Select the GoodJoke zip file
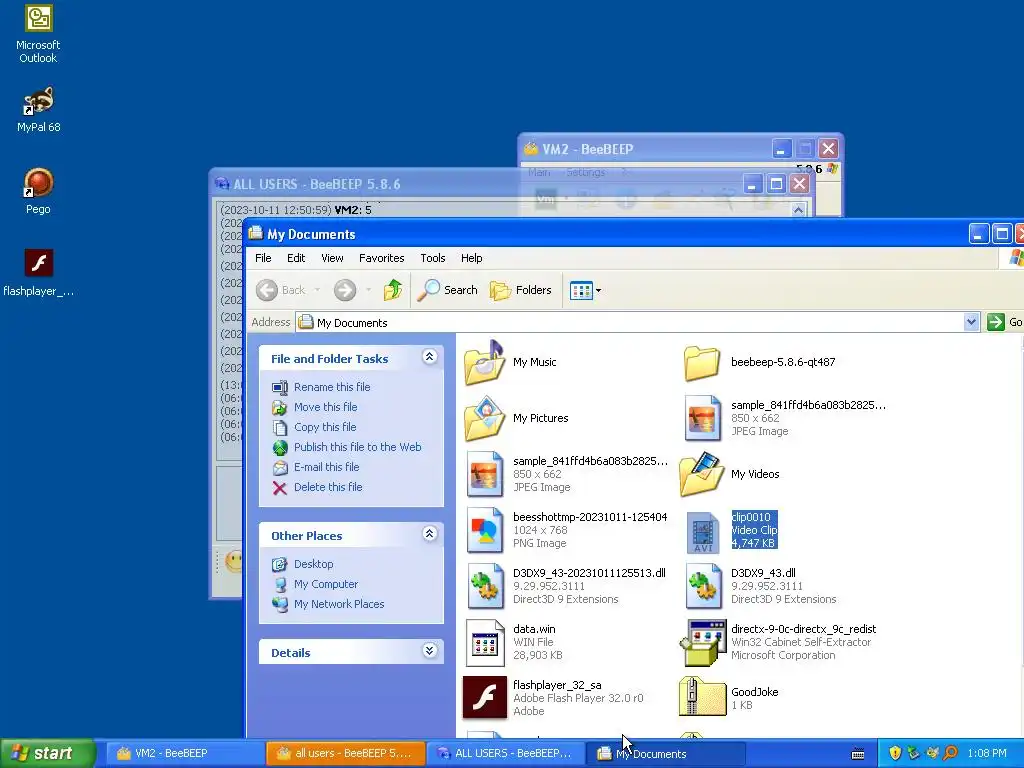The height and width of the screenshot is (768, 1024). point(729,697)
